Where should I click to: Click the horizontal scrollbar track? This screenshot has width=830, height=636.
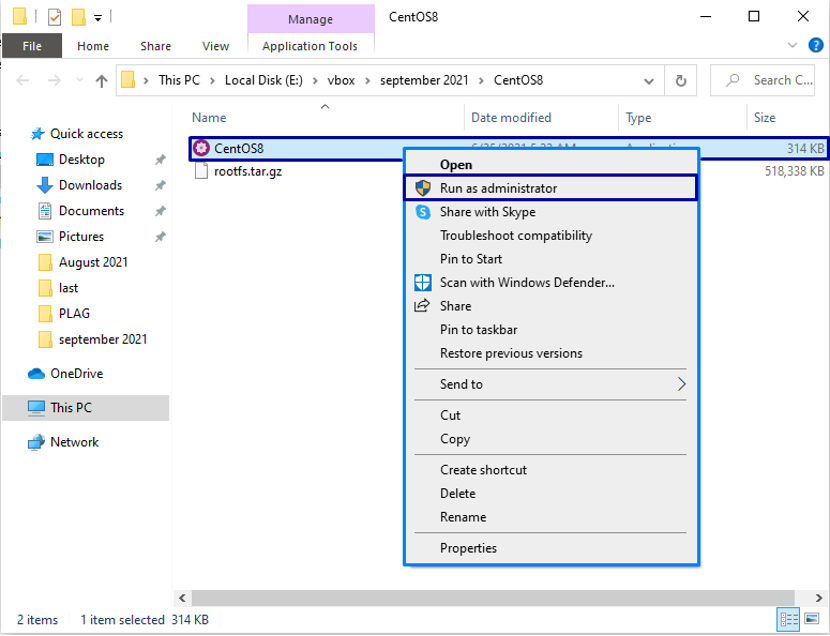point(493,598)
